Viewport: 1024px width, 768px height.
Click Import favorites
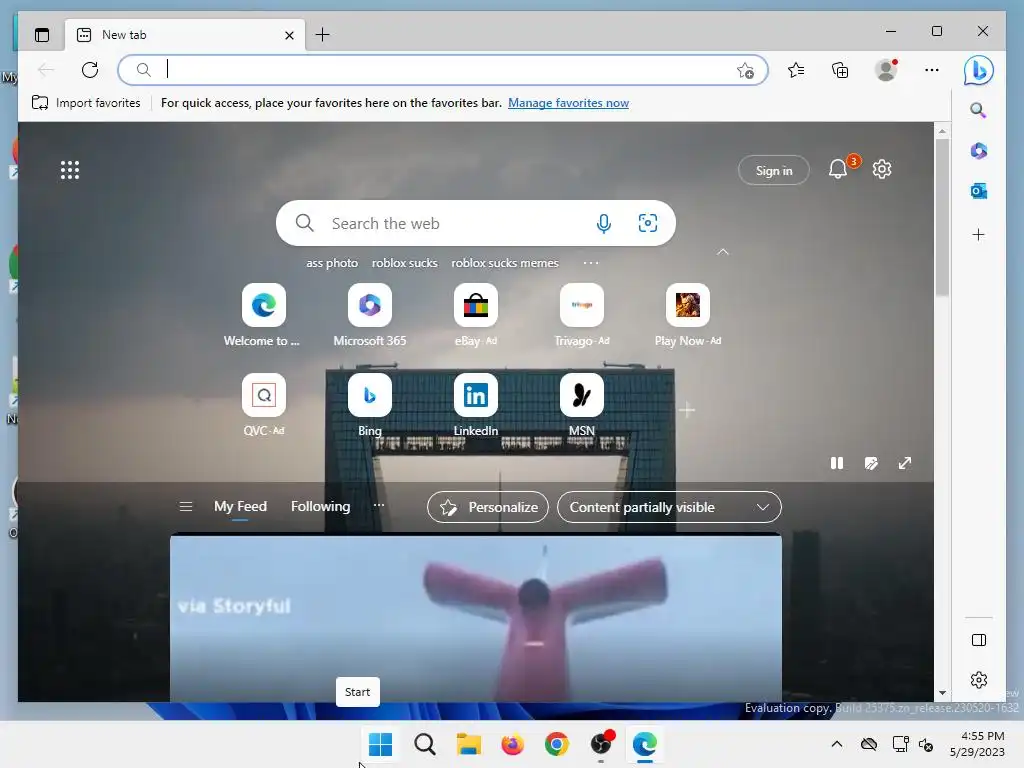pos(86,103)
